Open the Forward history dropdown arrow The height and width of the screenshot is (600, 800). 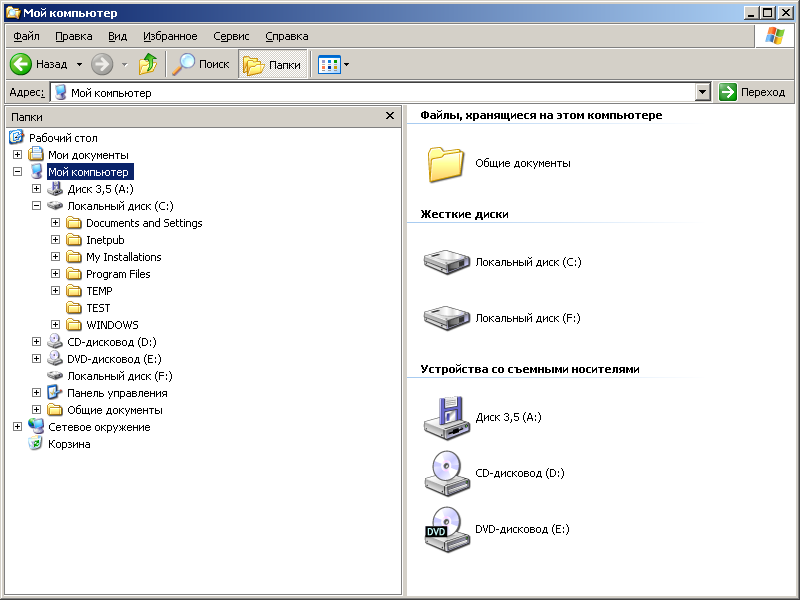[x=124, y=64]
